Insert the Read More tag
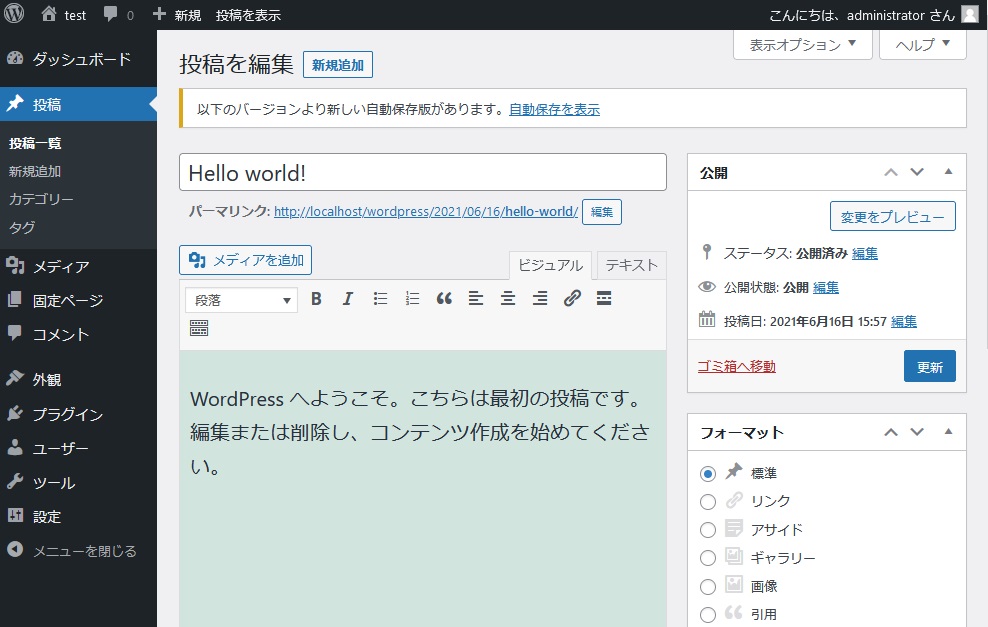Image resolution: width=988 pixels, height=627 pixels. 604,299
